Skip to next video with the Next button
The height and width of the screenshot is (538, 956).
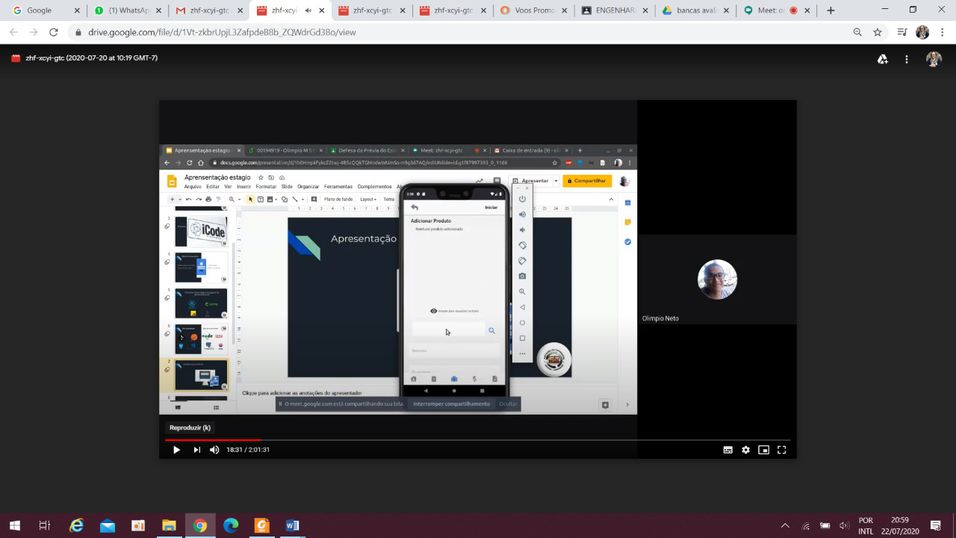tap(196, 450)
